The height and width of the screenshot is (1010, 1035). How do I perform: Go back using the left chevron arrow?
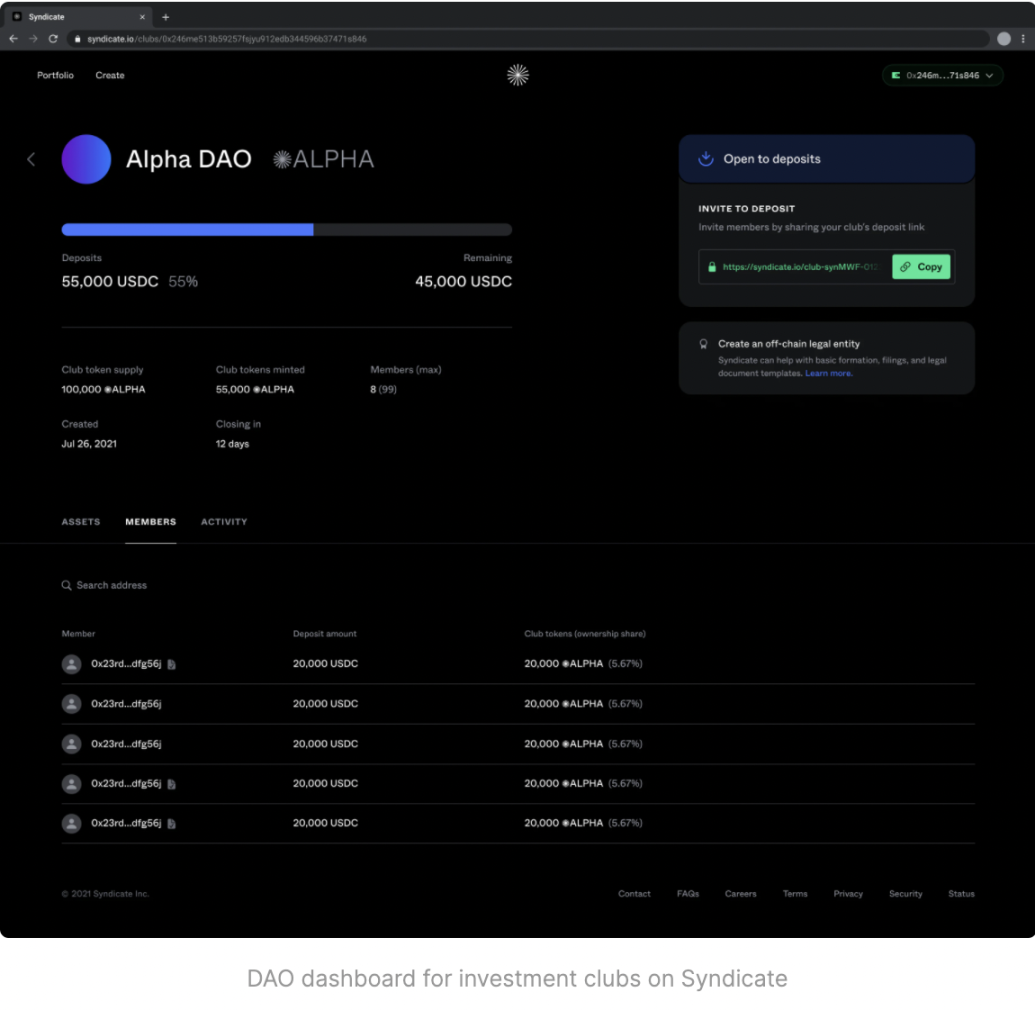(x=31, y=159)
